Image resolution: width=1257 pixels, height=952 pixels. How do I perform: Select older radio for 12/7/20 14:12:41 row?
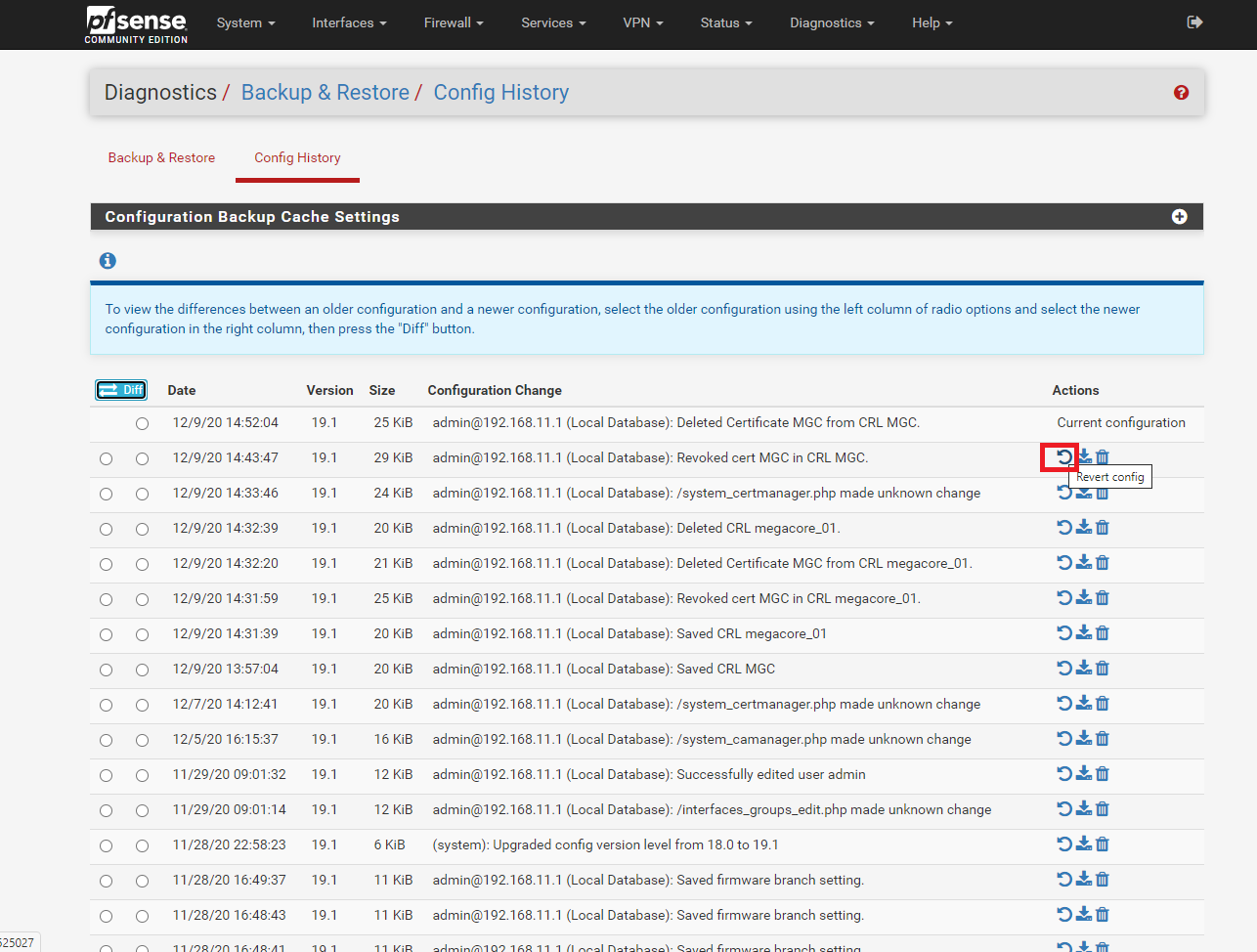(x=106, y=705)
